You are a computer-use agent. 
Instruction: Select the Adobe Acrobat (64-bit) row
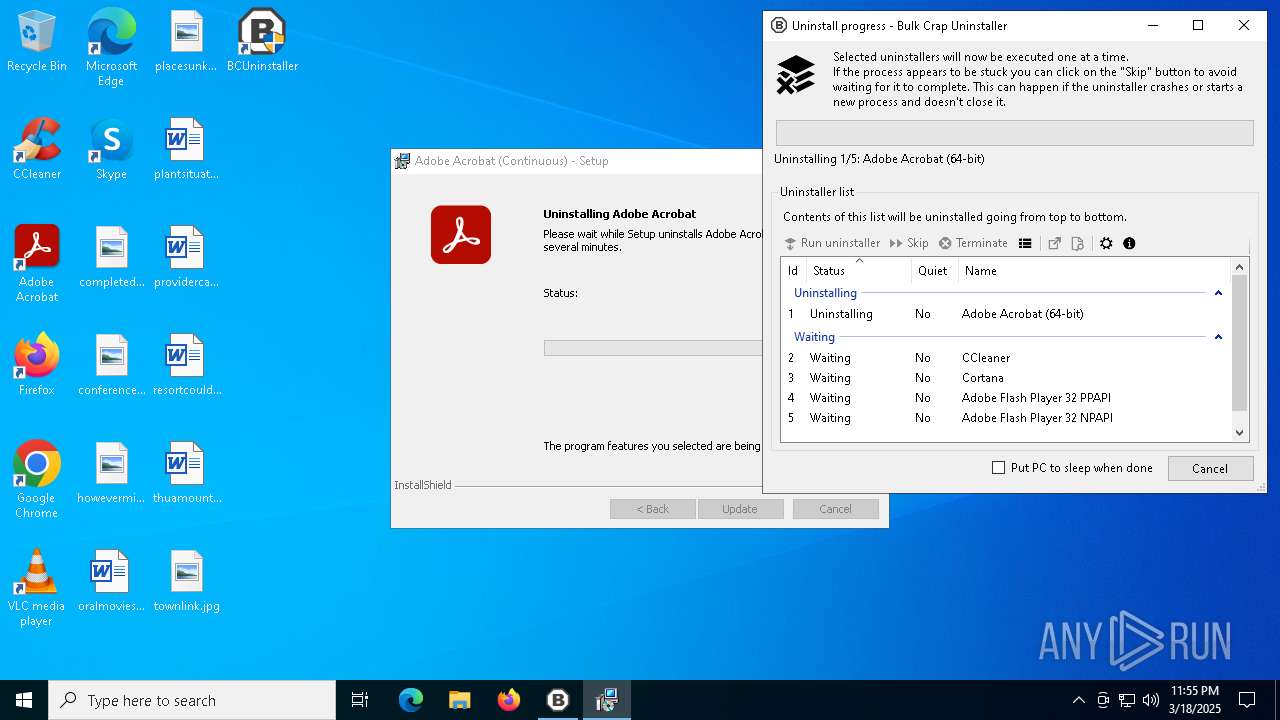click(x=1006, y=314)
